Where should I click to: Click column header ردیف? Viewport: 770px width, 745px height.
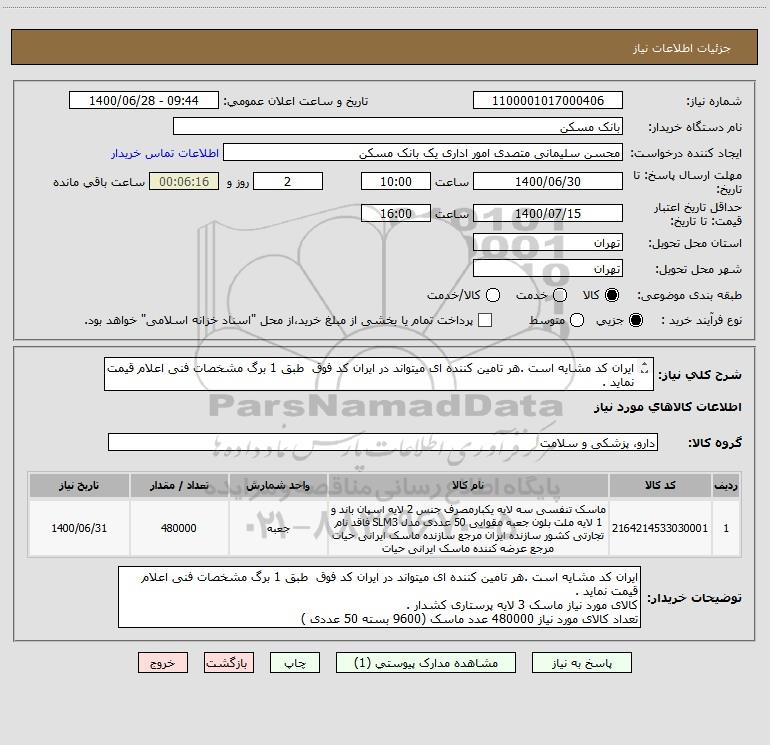coord(726,485)
